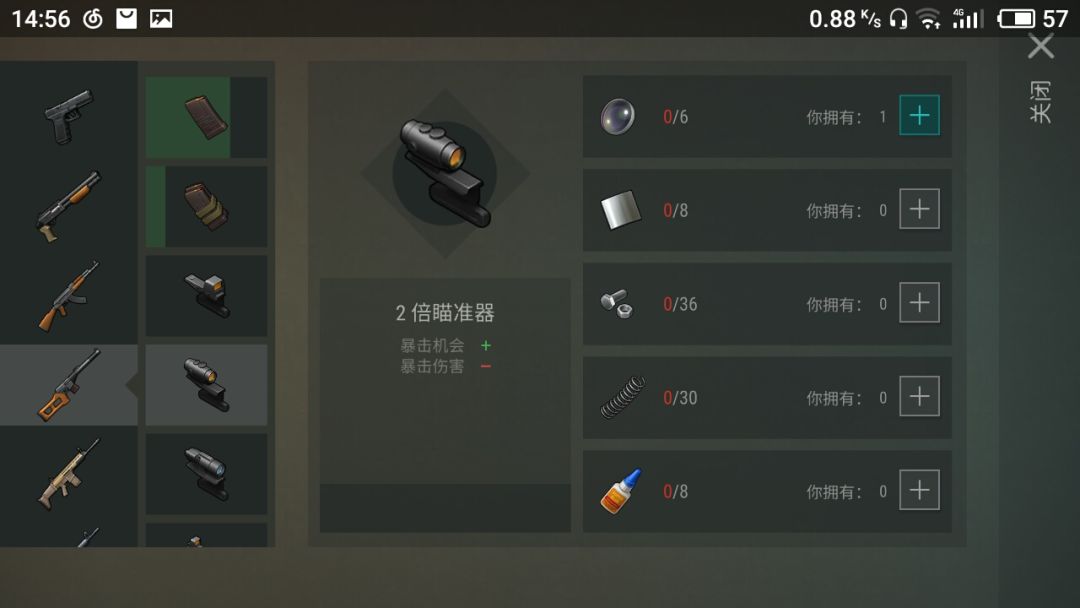The width and height of the screenshot is (1080, 608).
Task: Open the single magazine attachment slot
Action: point(206,117)
